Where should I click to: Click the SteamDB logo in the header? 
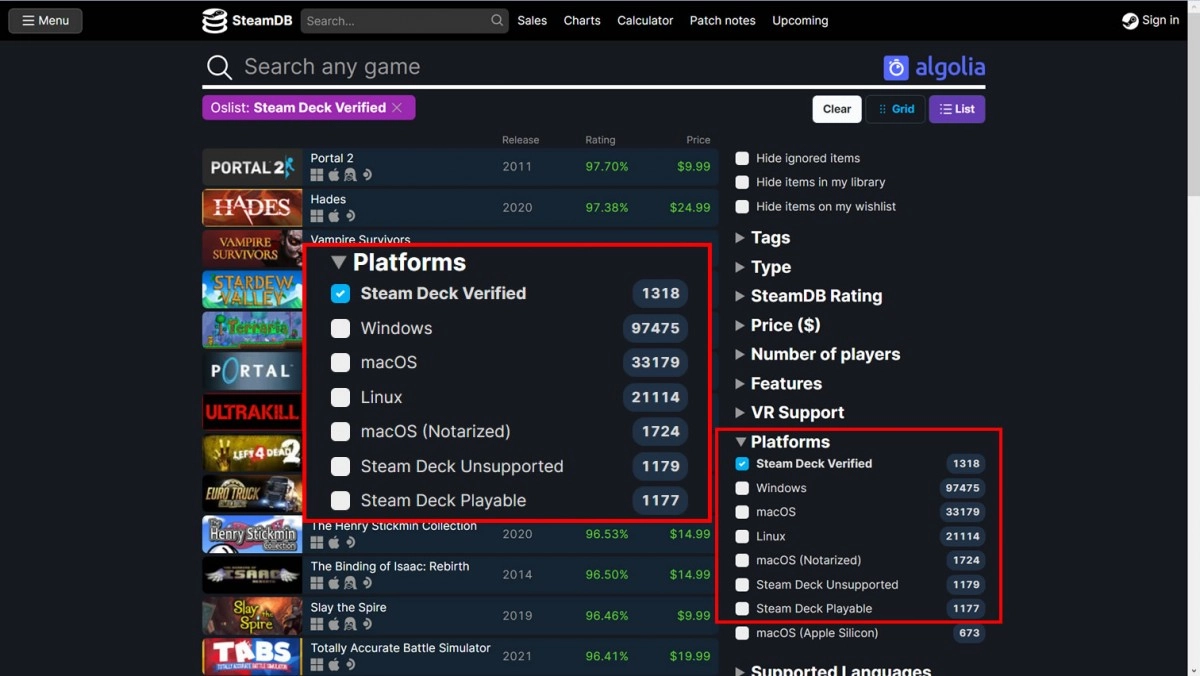pos(247,20)
